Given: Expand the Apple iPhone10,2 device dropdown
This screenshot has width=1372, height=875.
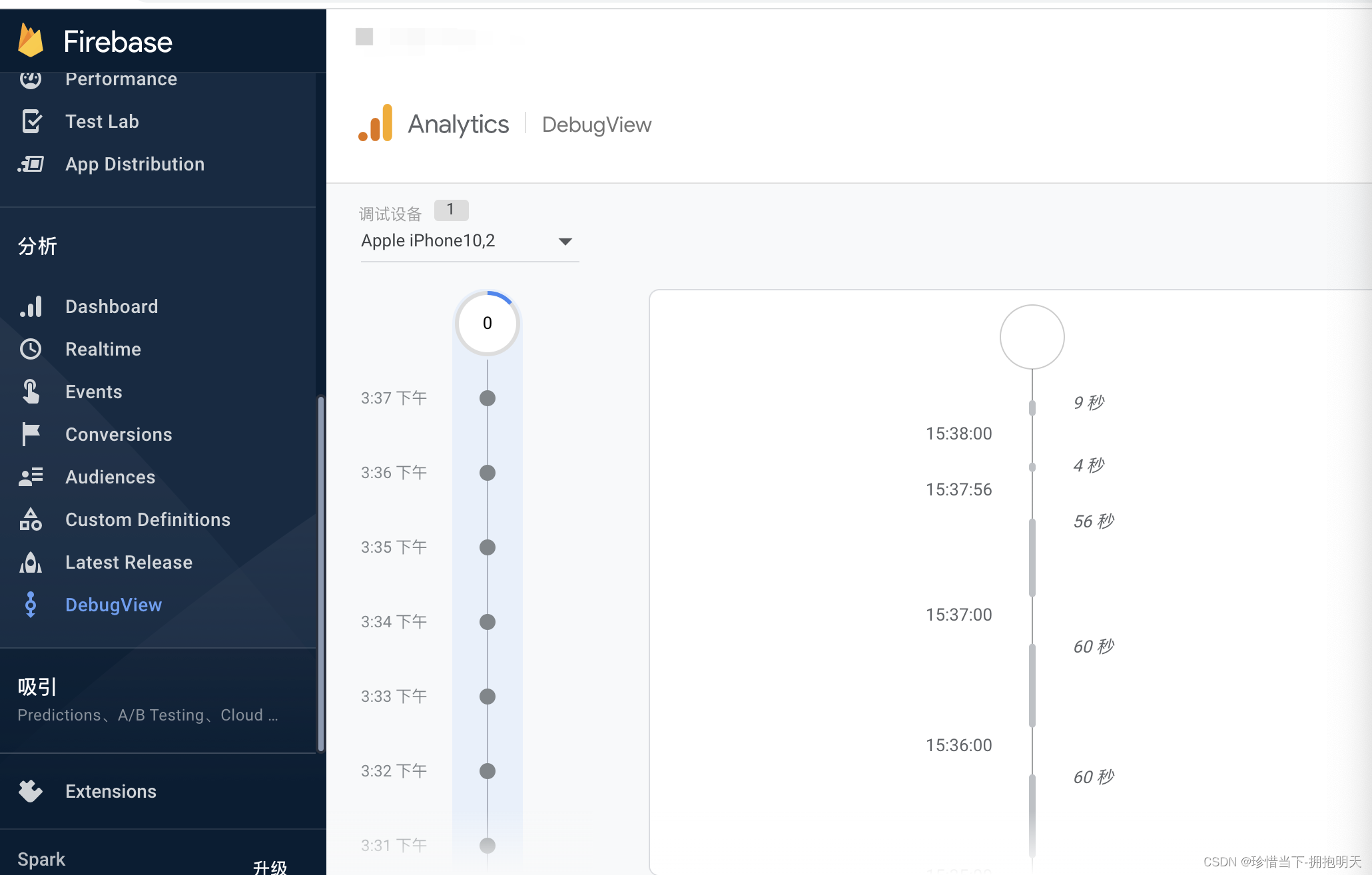Looking at the screenshot, I should (565, 241).
